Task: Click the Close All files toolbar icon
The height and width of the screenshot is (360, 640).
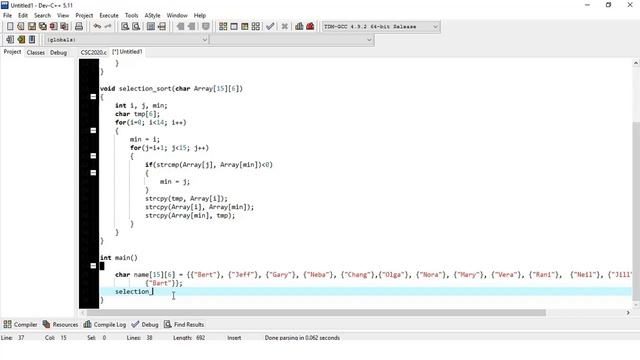Action: coord(64,27)
